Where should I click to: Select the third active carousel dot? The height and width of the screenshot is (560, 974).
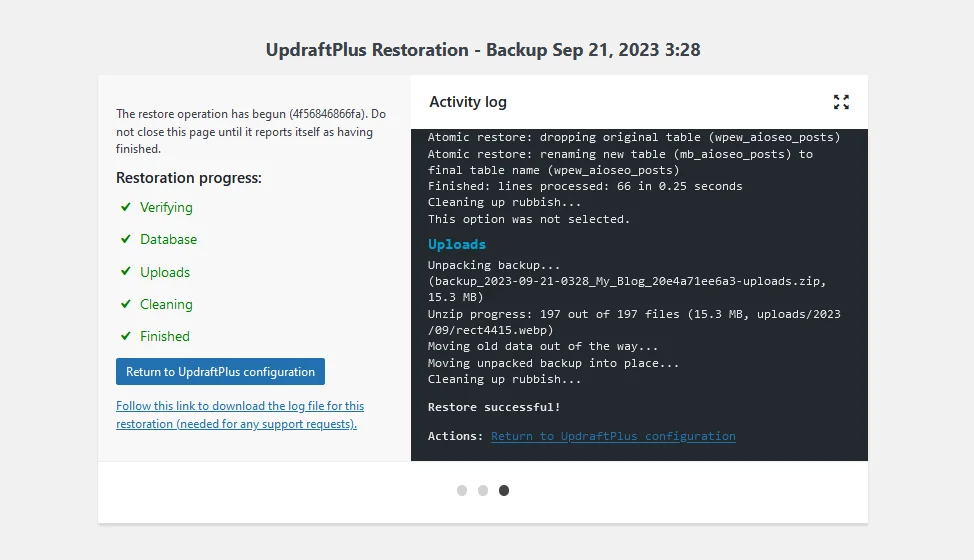pyautogui.click(x=504, y=490)
